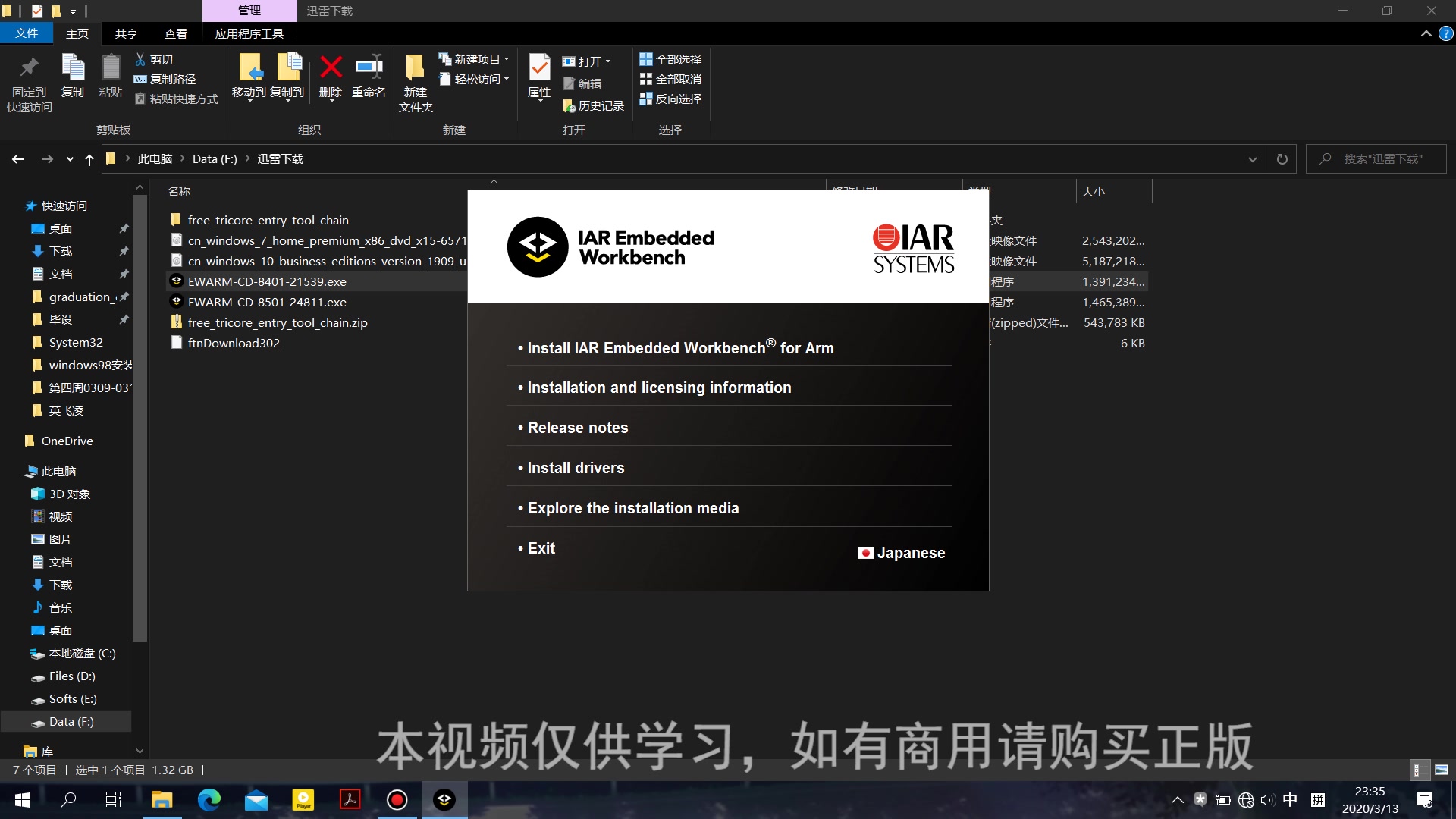Click the red Delete X icon

(x=331, y=67)
